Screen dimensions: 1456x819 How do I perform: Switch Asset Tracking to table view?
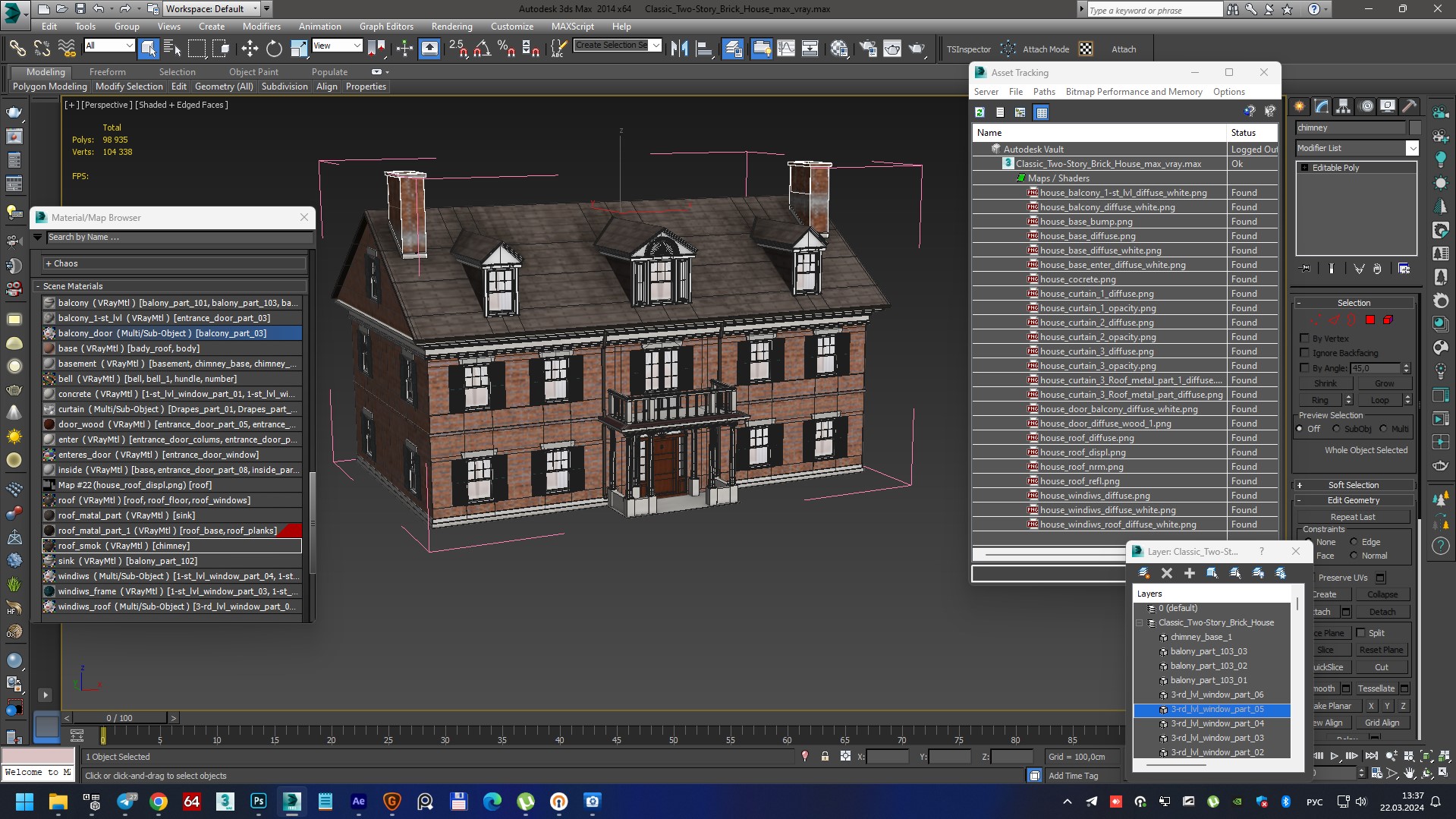pos(1041,112)
